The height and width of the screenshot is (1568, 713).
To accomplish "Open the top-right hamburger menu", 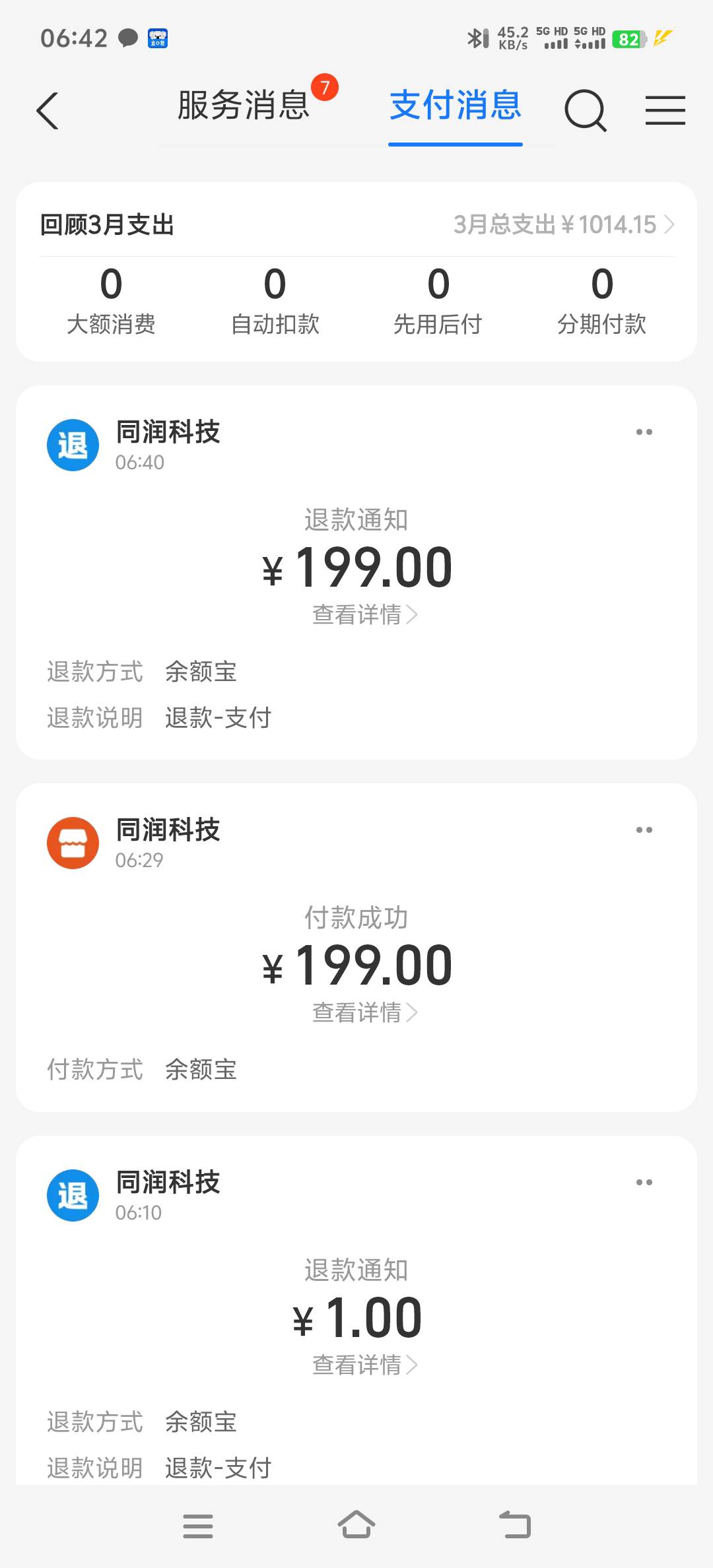I will click(x=665, y=110).
